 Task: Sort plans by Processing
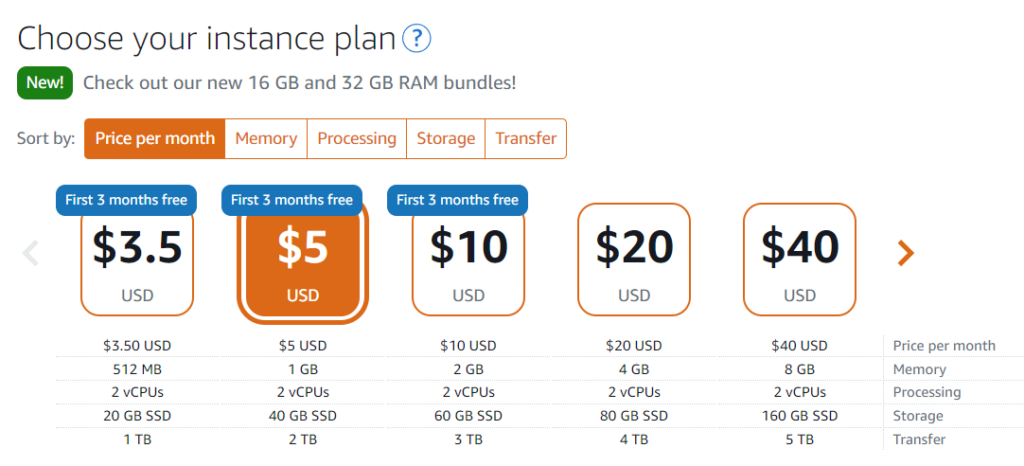pyautogui.click(x=357, y=138)
